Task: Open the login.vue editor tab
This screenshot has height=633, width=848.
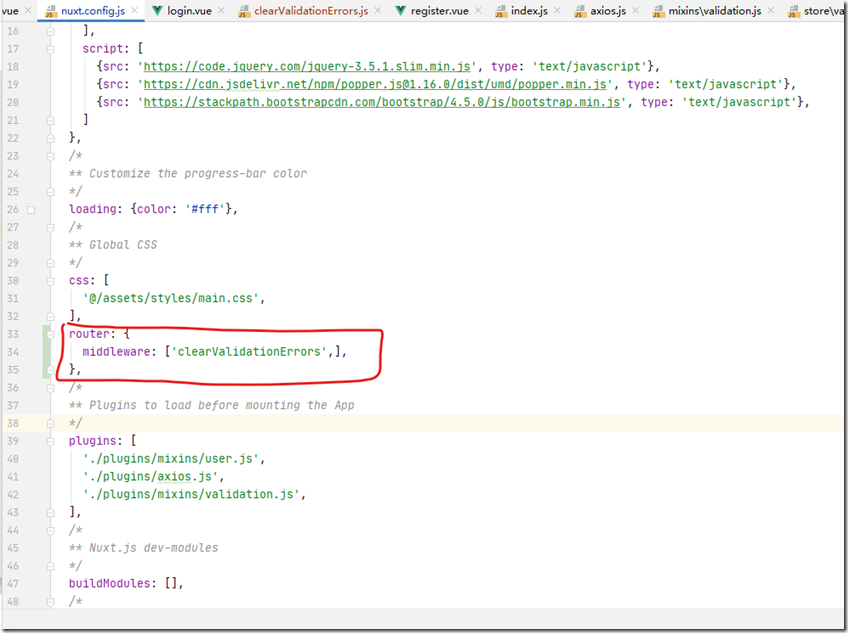Action: [x=189, y=10]
